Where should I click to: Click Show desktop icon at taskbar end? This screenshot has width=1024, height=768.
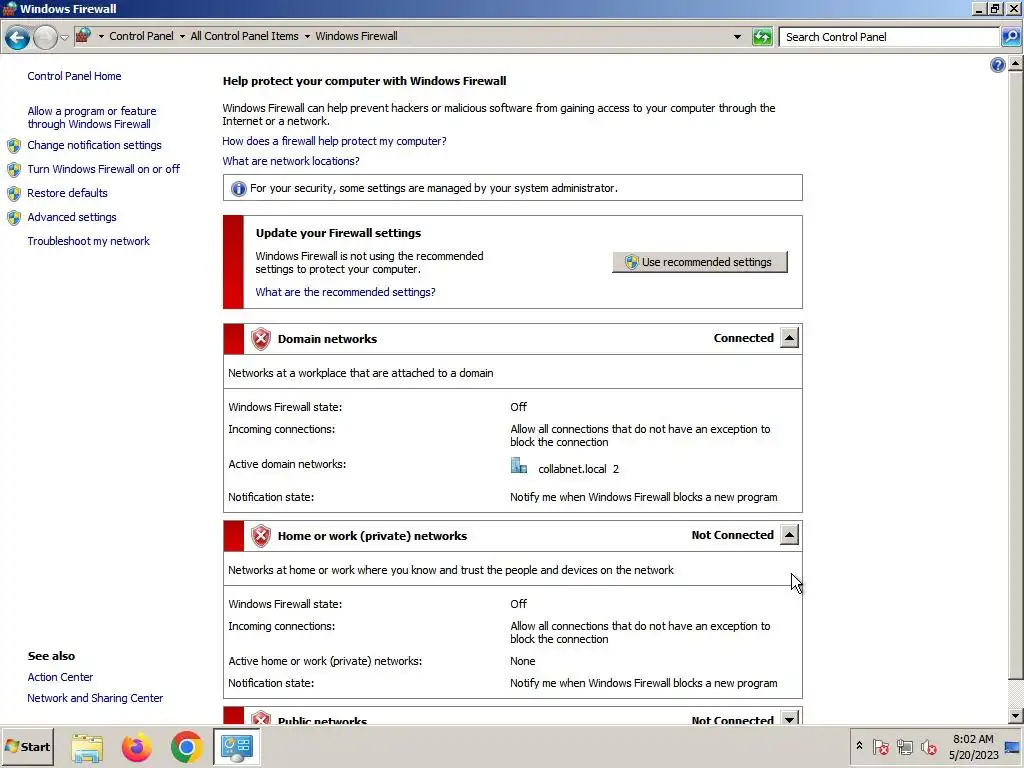click(x=1014, y=747)
